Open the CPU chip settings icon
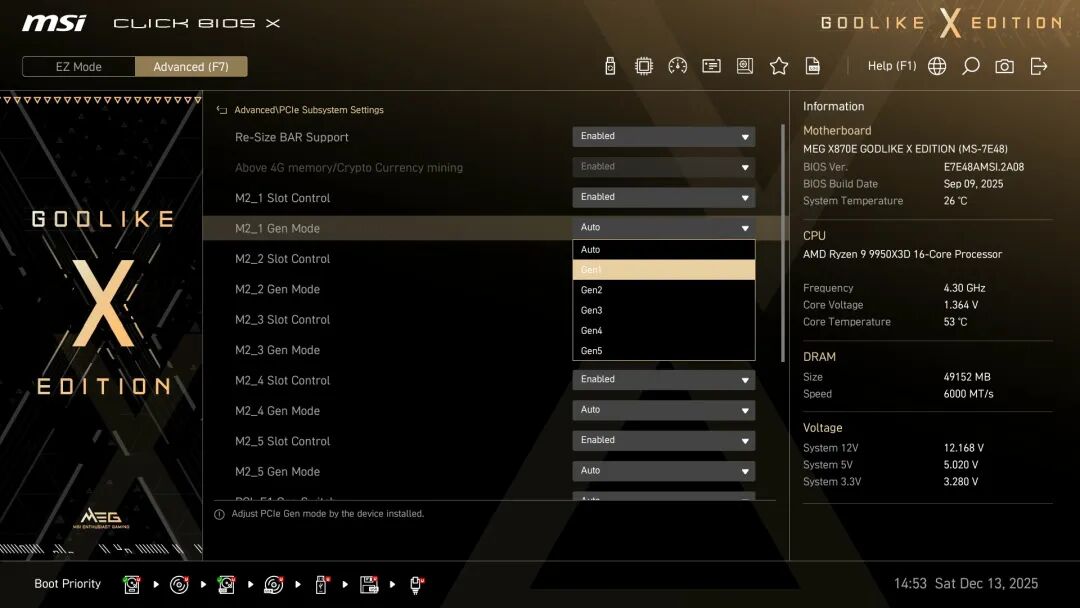The image size is (1080, 608). [643, 66]
